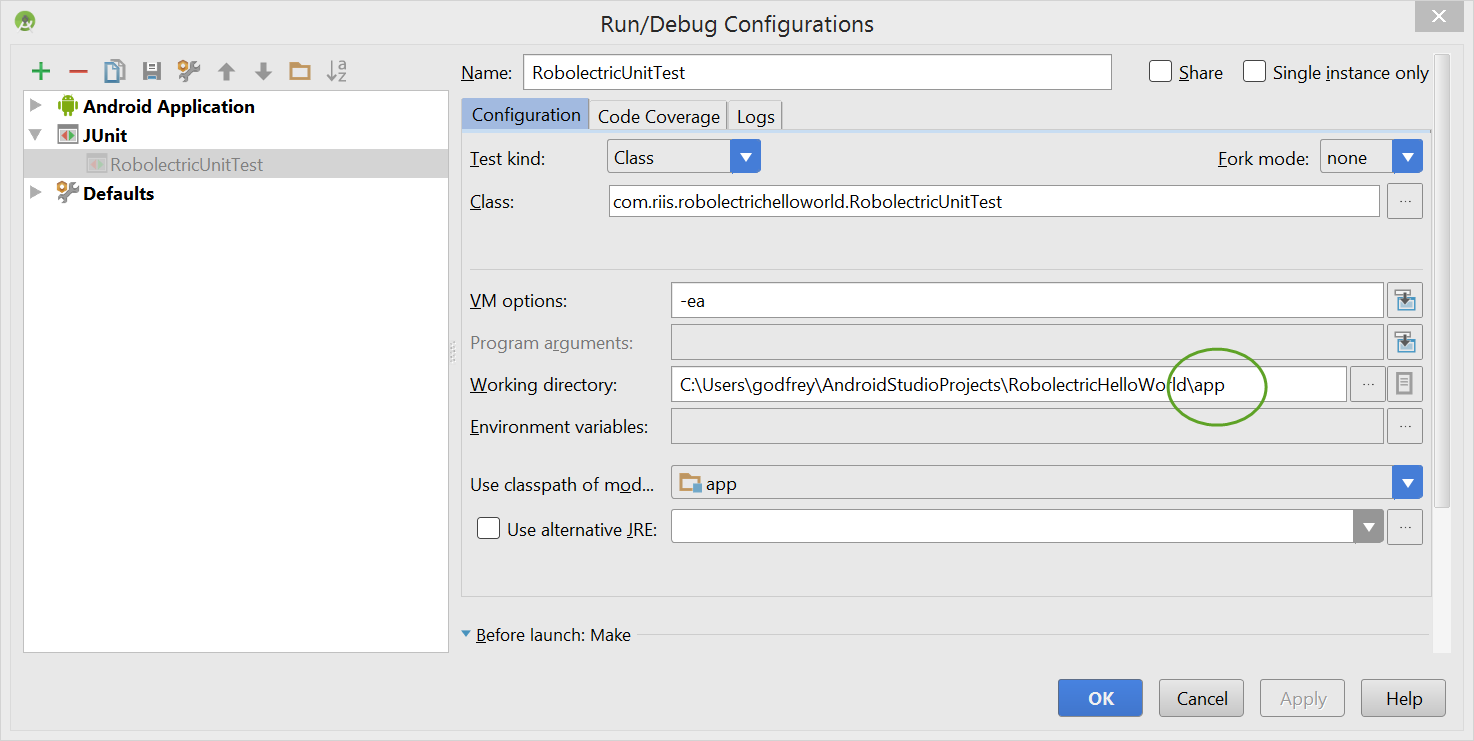This screenshot has height=741, width=1474.
Task: Switch to the Logs tab
Action: (x=755, y=116)
